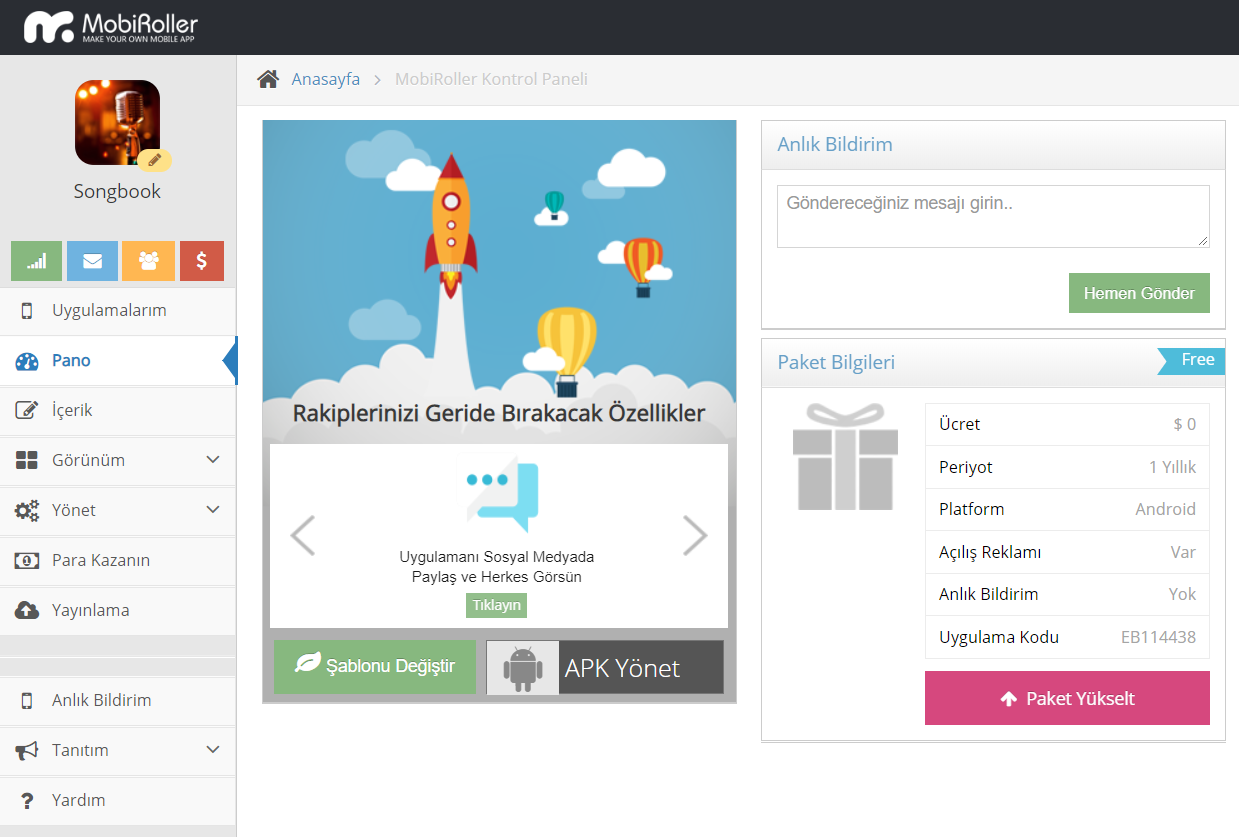Screen dimensions: 1239x837
Task: Open the green statistics signal-bars button
Action: 36,261
